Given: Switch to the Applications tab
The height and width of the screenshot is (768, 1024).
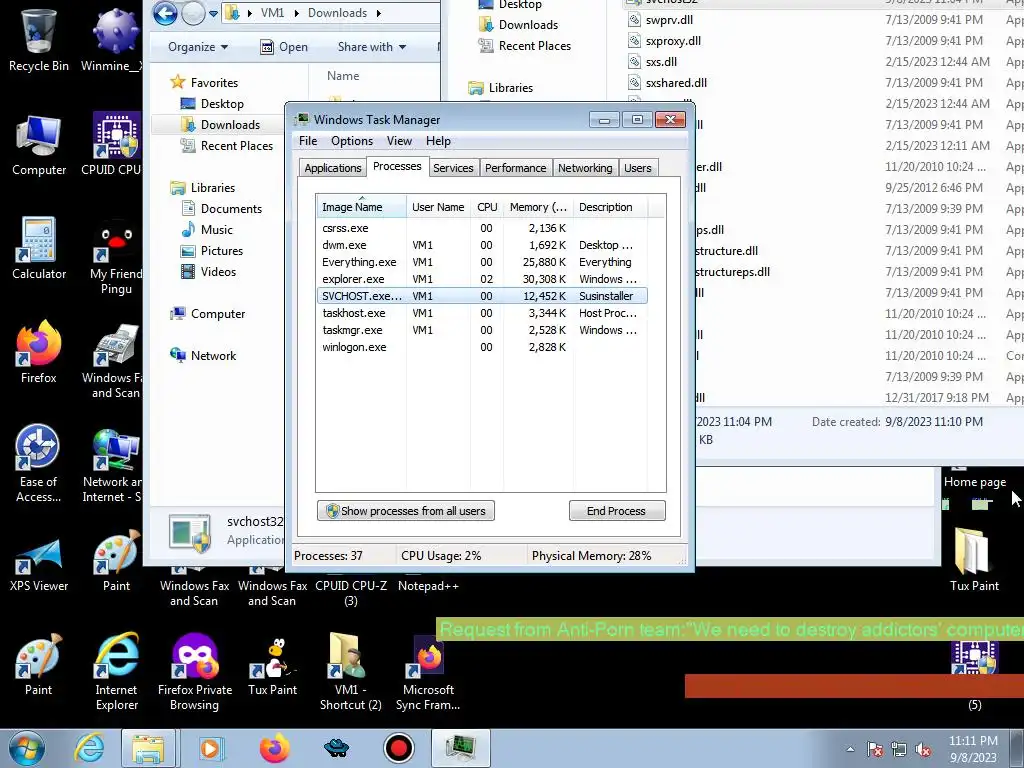Looking at the screenshot, I should pos(332,168).
